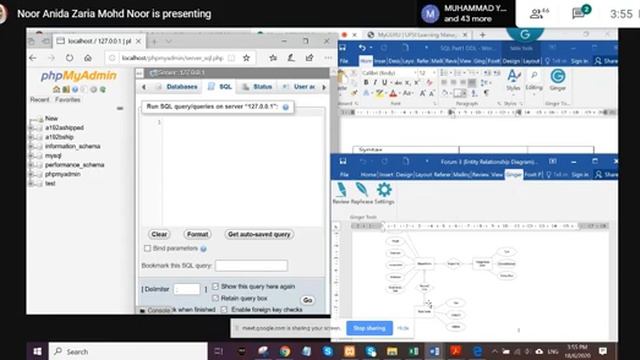The width and height of the screenshot is (640, 360).
Task: Open phpMyAdmin home icon in sidebar
Action: tap(56, 89)
